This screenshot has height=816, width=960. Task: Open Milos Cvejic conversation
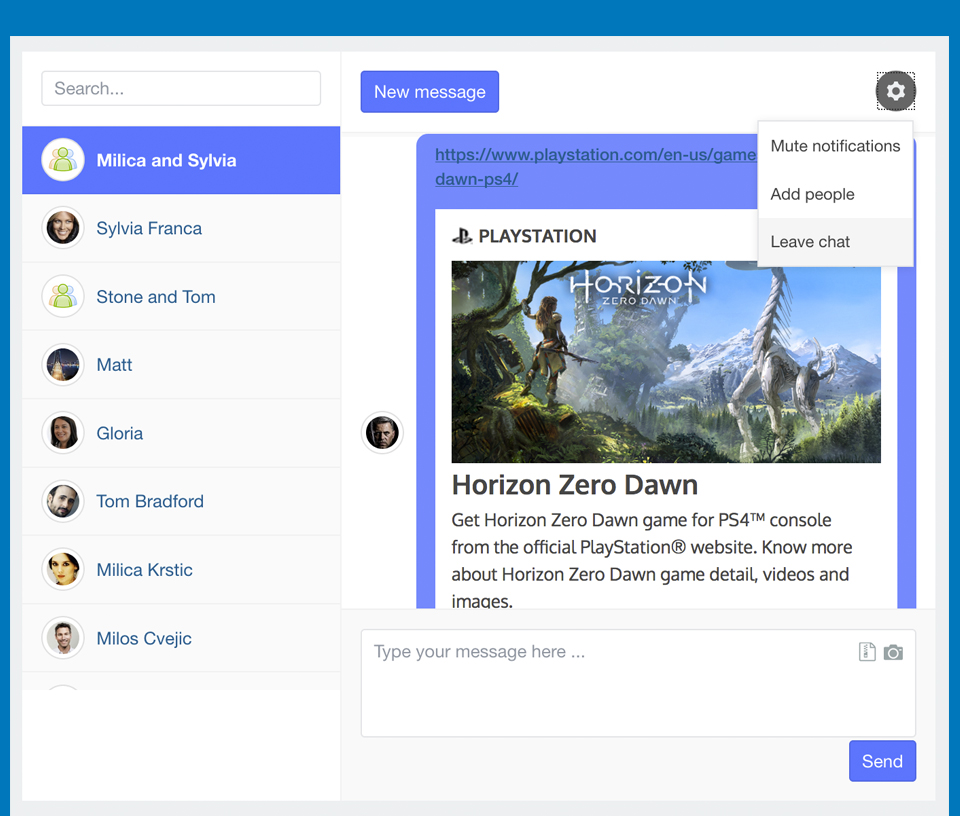181,638
